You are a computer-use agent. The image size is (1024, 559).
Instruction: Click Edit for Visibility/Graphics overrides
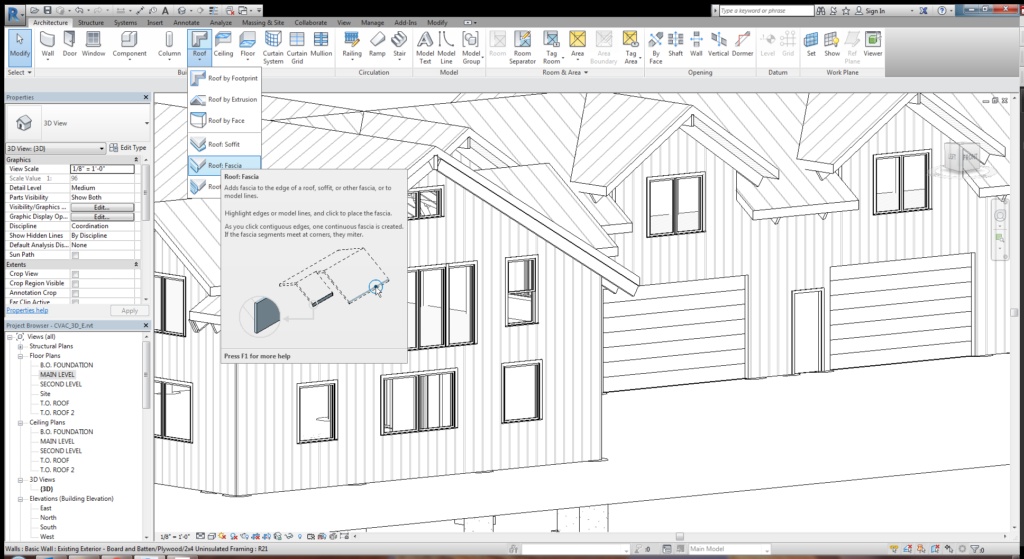click(x=101, y=207)
